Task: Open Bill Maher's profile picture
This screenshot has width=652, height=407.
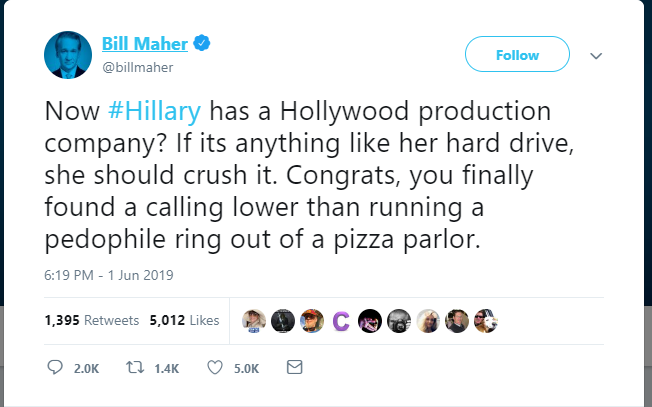Action: coord(68,55)
